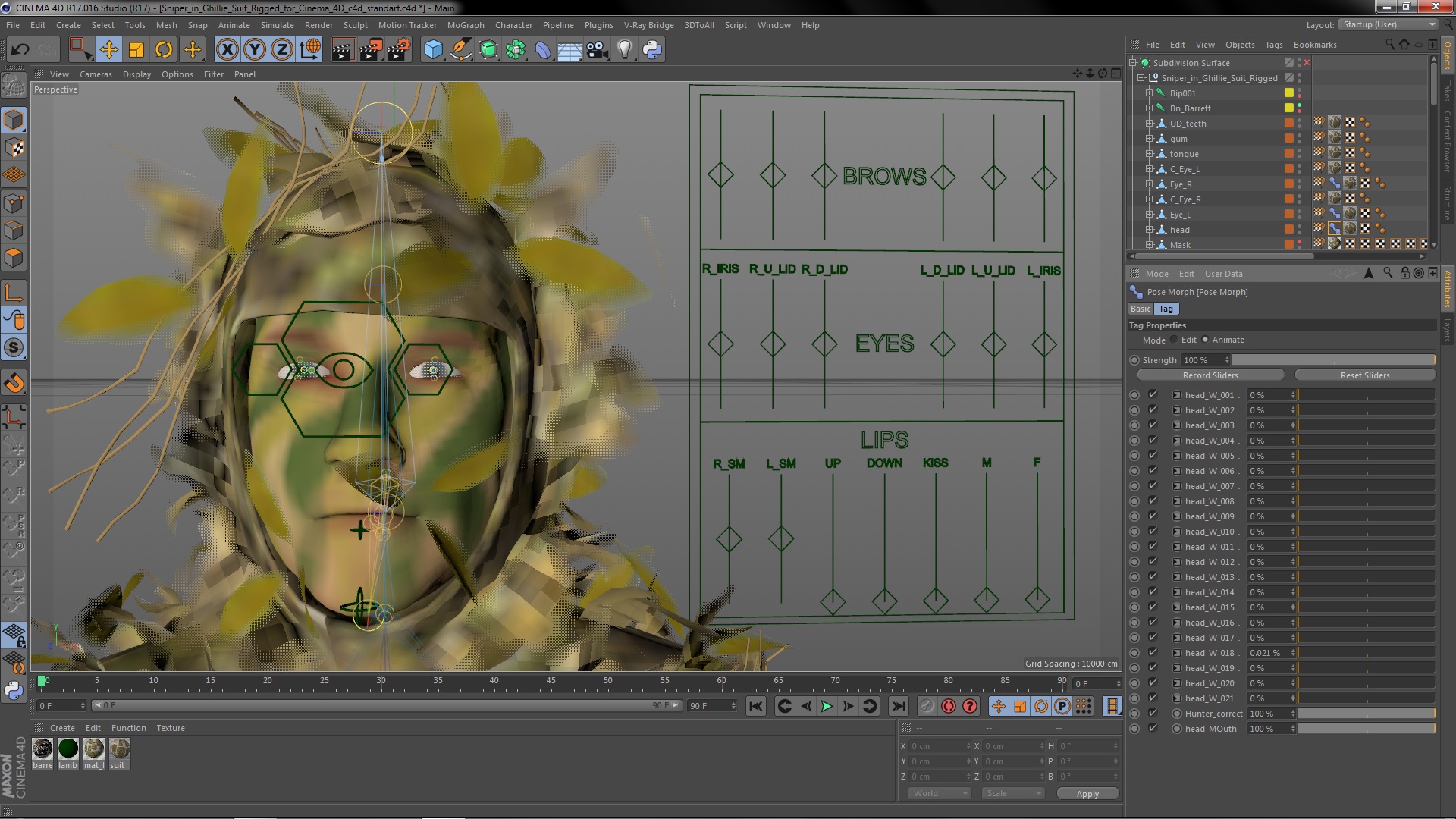Select Model mode cube icon in left toolbar
The width and height of the screenshot is (1456, 819).
[x=14, y=120]
